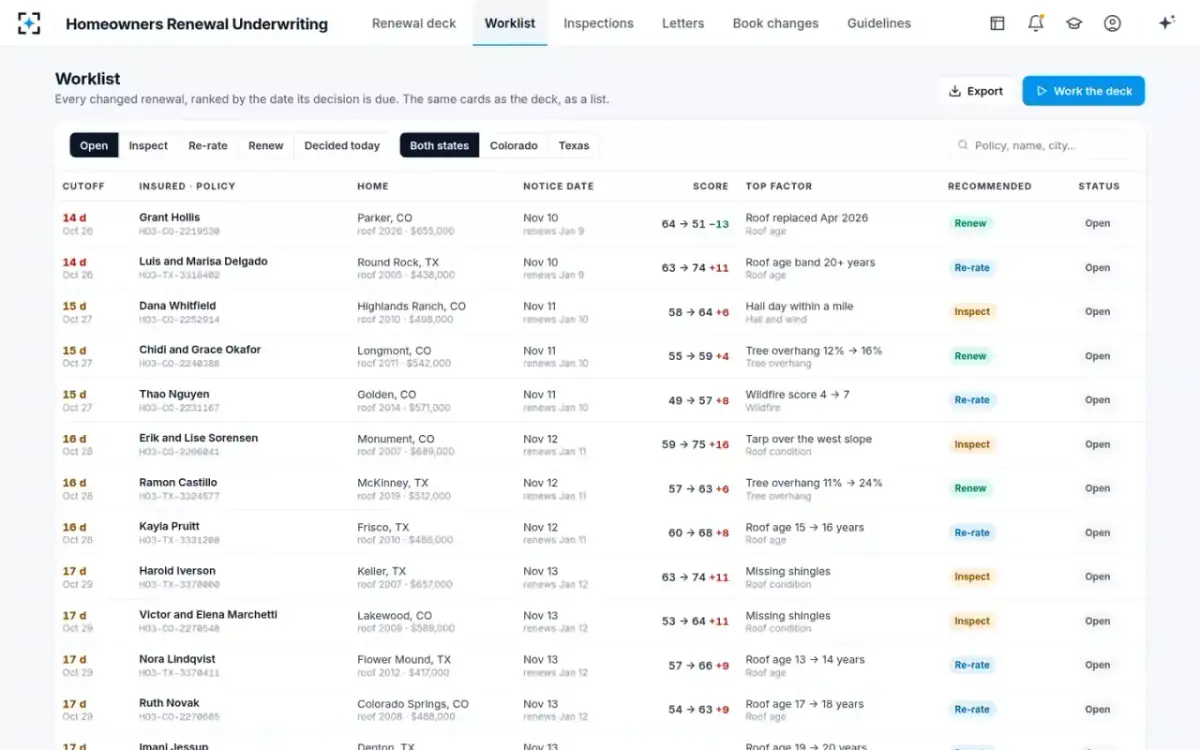Click the Export button

pyautogui.click(x=976, y=91)
